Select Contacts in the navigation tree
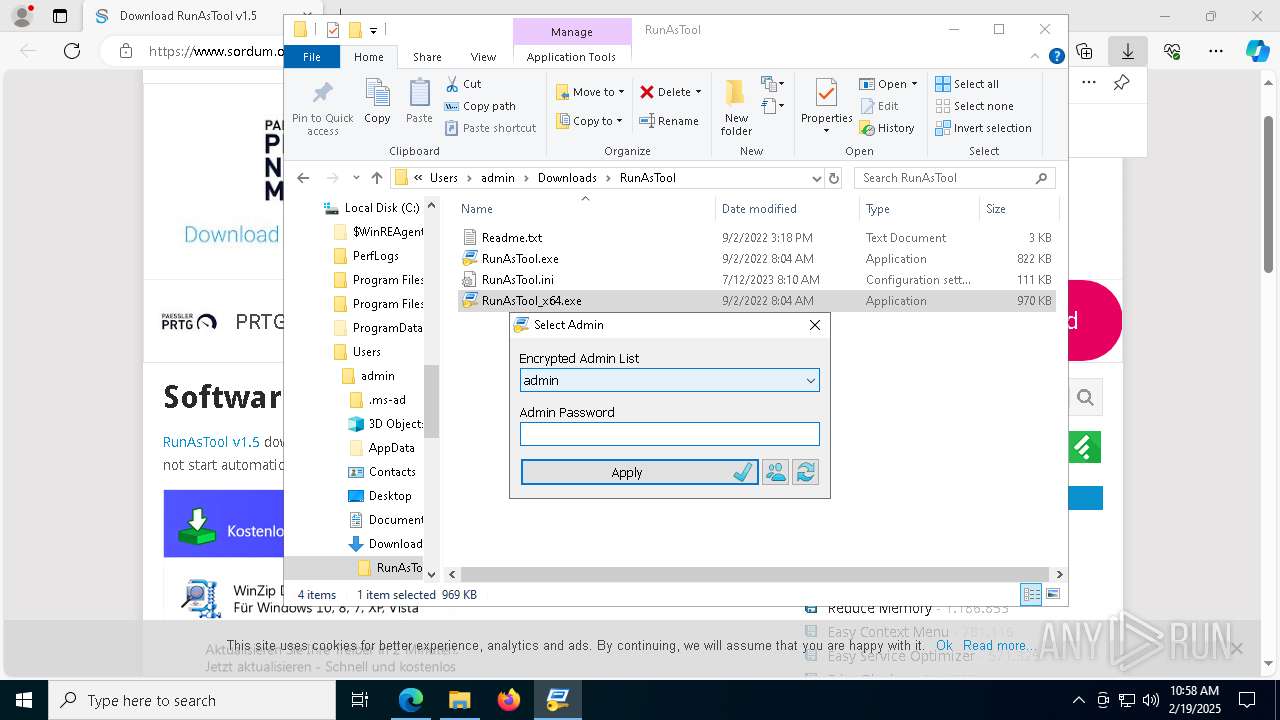 (x=391, y=472)
